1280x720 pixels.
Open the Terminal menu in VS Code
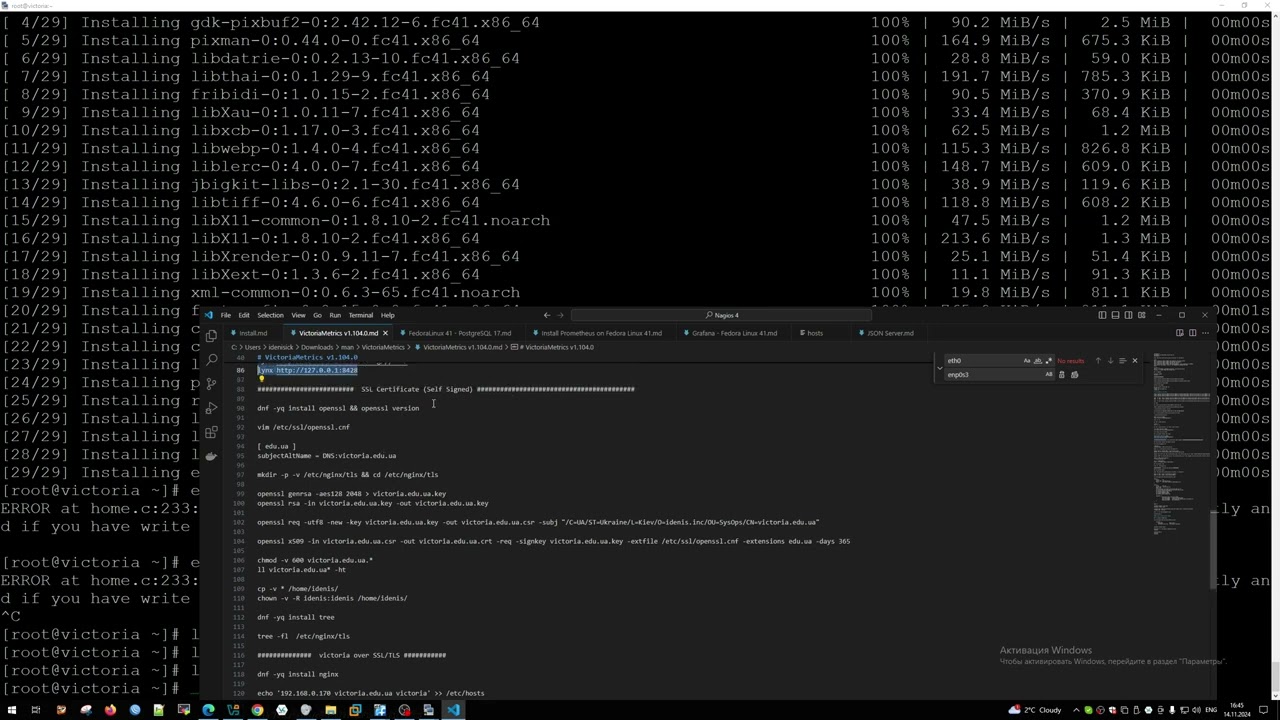click(x=360, y=315)
